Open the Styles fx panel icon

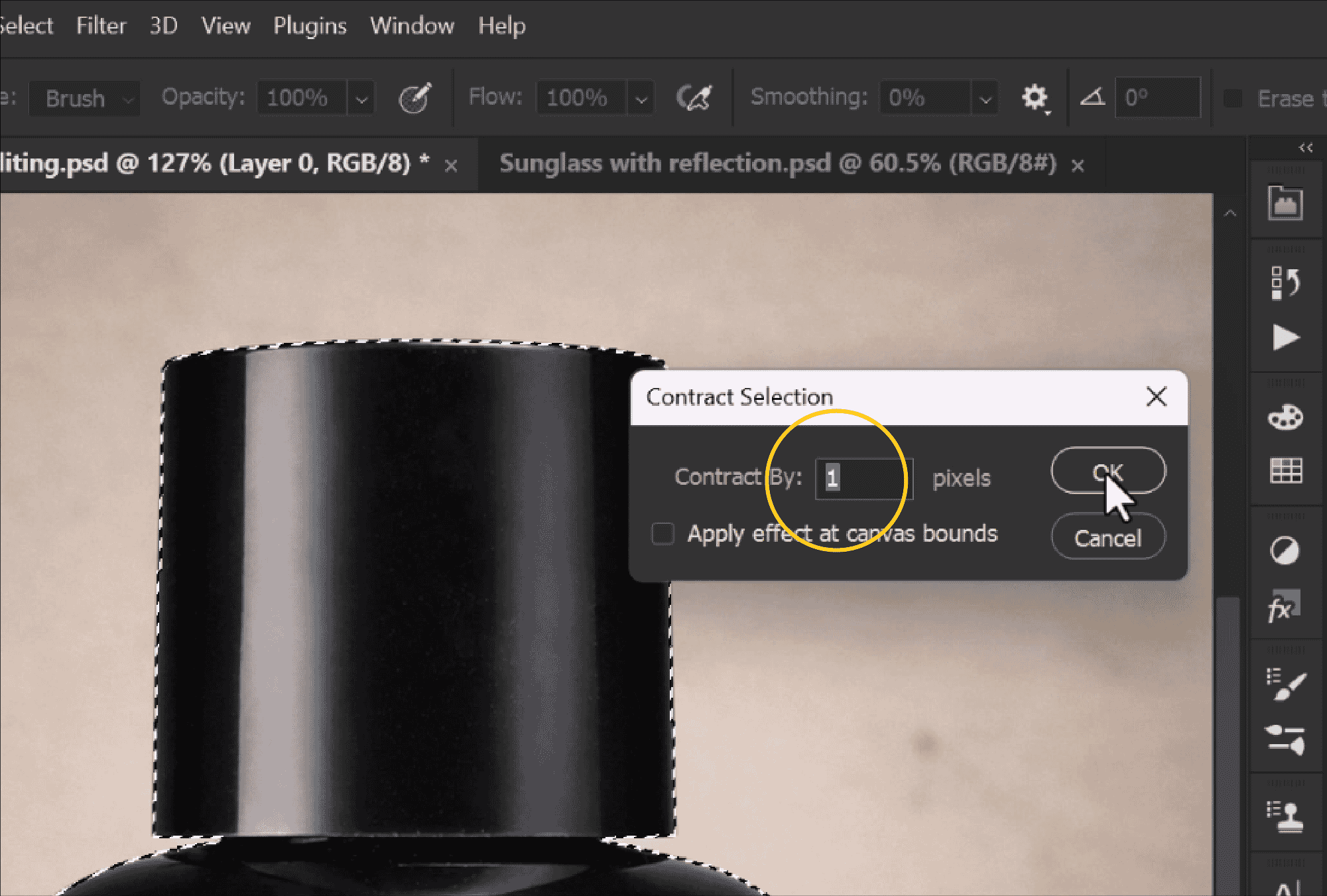1285,606
